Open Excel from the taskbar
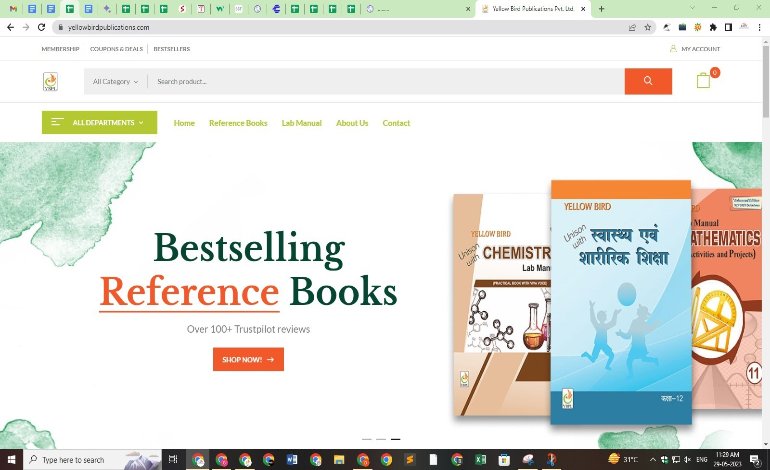Screen dimensions: 770x470 (480, 460)
